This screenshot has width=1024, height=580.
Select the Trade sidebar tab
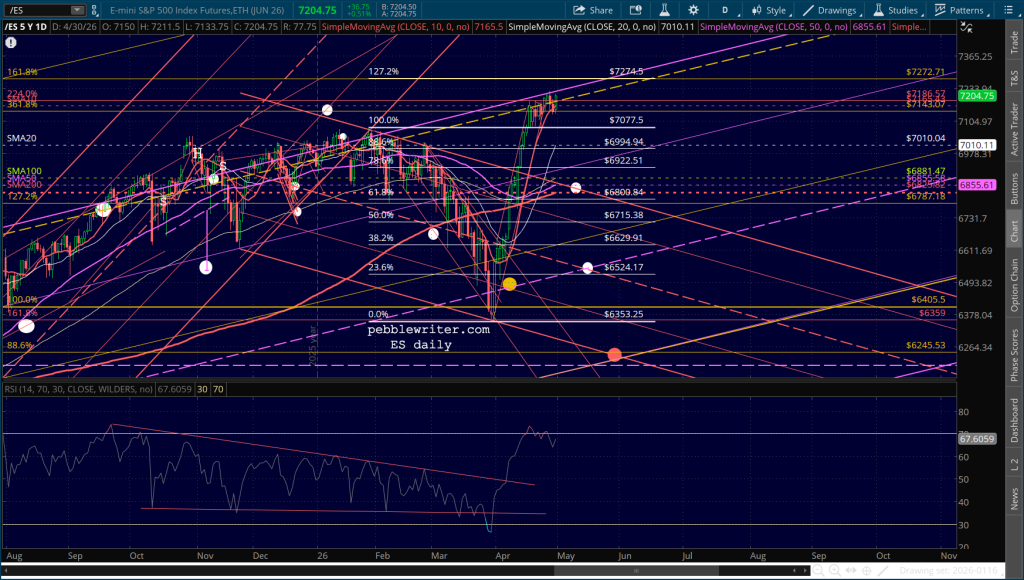pos(1014,42)
